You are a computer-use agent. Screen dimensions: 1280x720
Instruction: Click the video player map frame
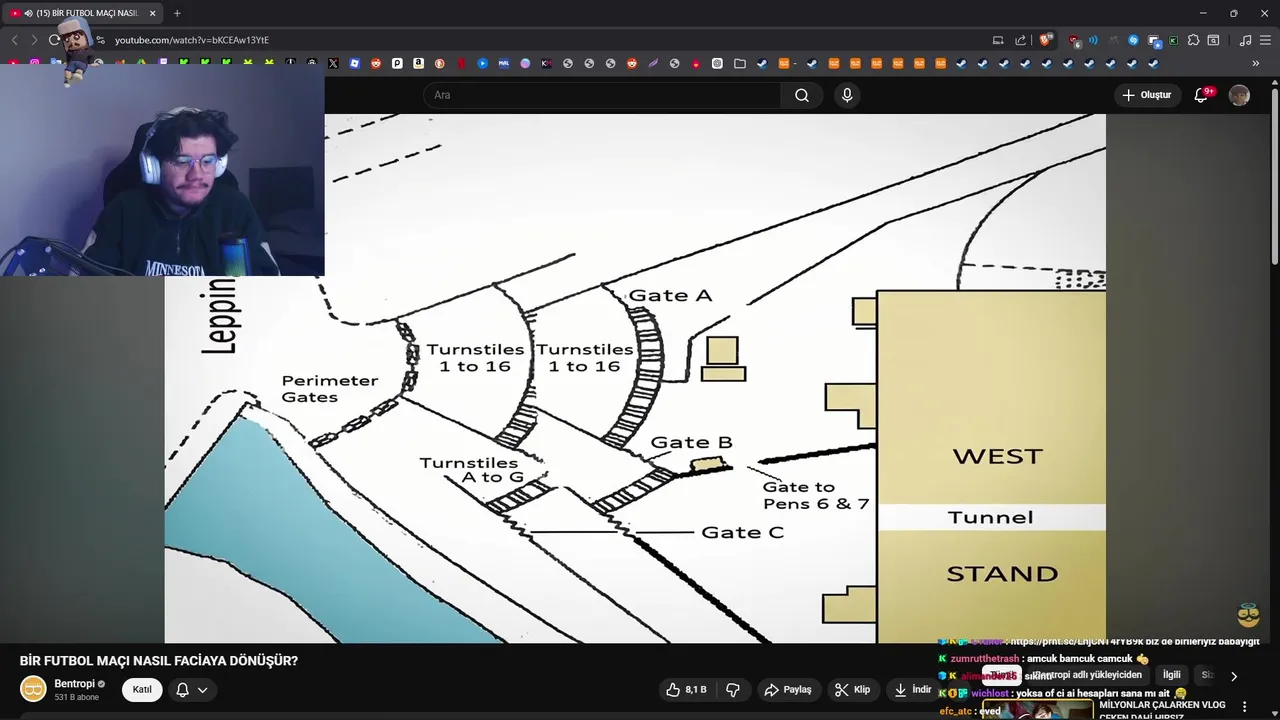tap(635, 378)
